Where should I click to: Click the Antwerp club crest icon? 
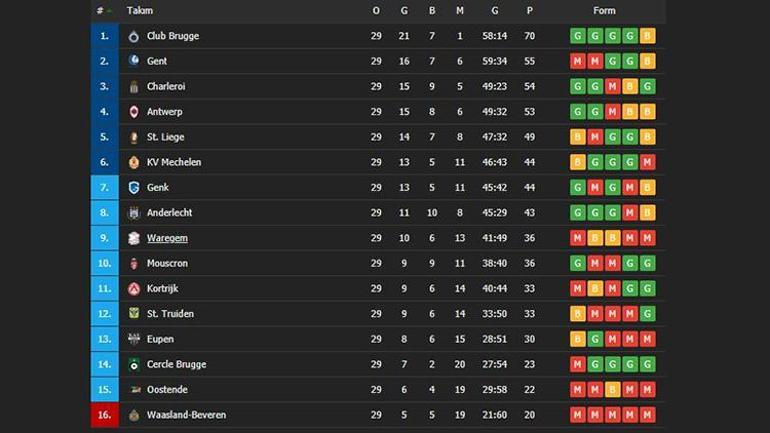134,112
